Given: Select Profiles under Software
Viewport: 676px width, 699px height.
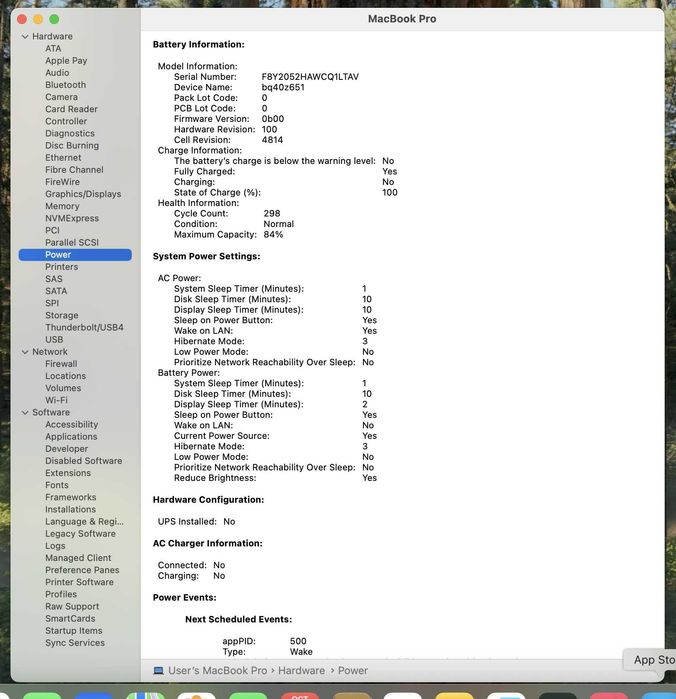Looking at the screenshot, I should coord(61,594).
